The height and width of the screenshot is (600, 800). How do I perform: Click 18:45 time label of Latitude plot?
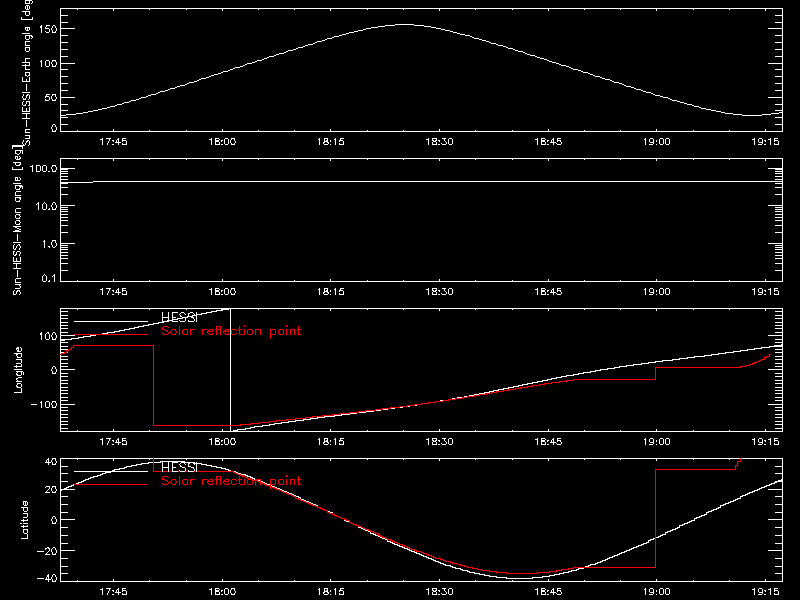click(548, 592)
